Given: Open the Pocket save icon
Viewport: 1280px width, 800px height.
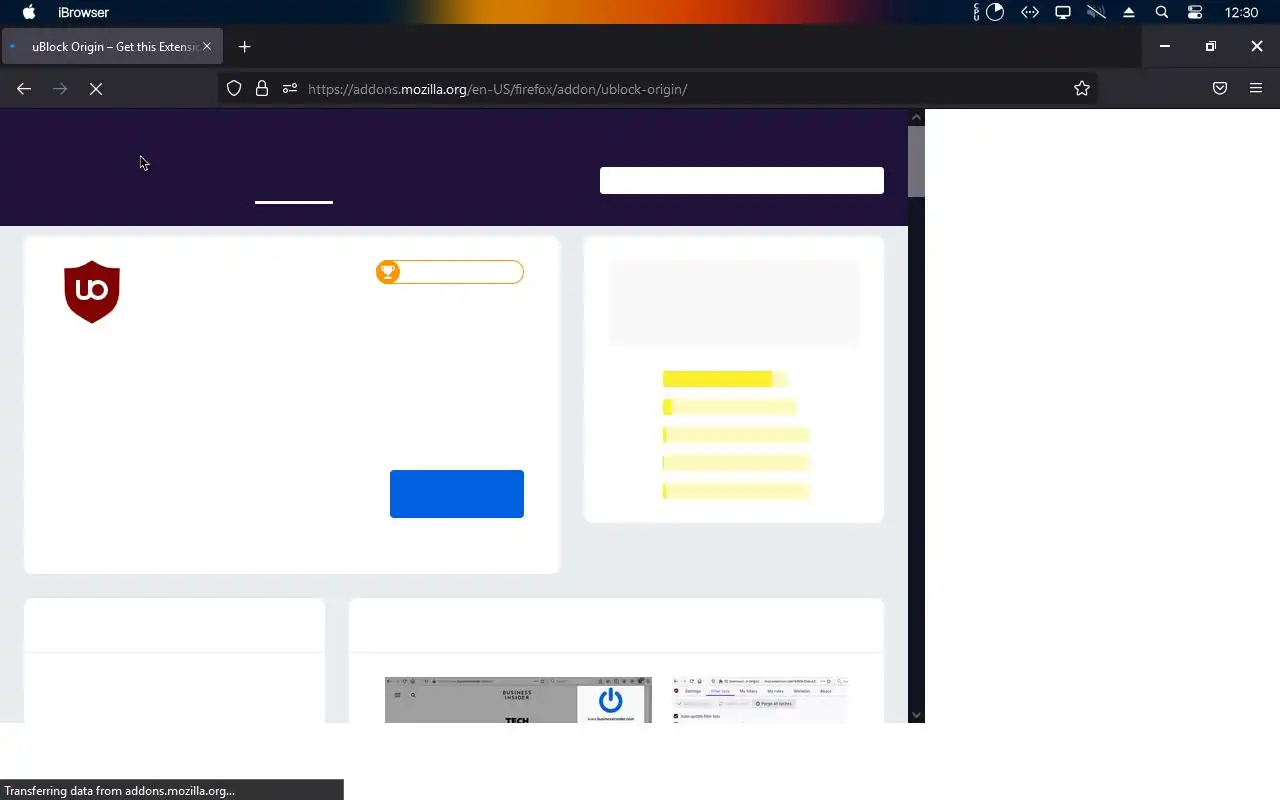Looking at the screenshot, I should tap(1220, 89).
